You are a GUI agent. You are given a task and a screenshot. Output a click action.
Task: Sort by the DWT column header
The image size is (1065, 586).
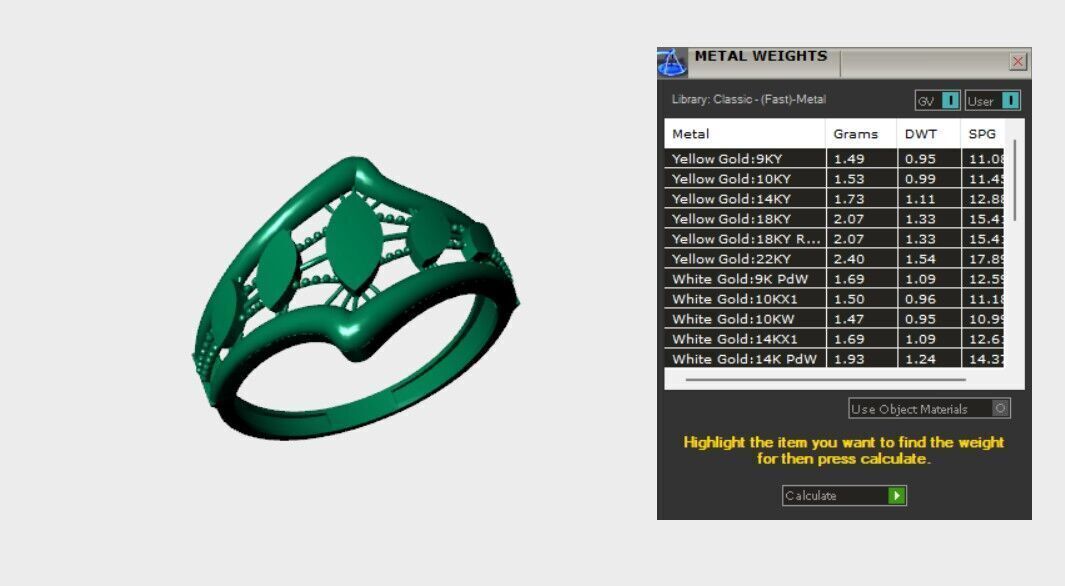coord(928,134)
